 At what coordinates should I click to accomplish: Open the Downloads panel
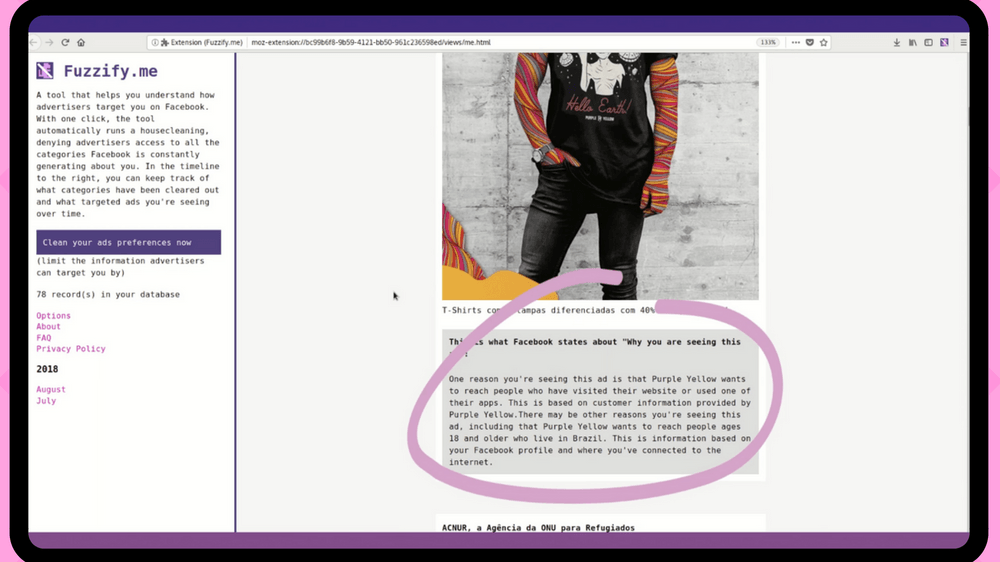[897, 43]
